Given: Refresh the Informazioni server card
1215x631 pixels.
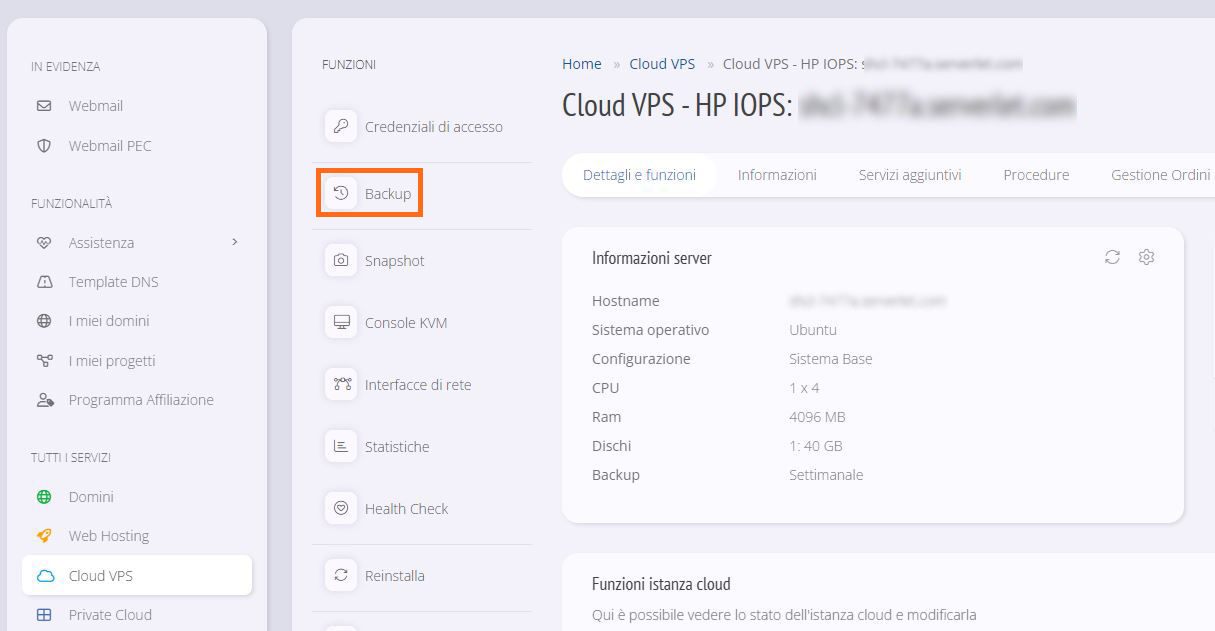Looking at the screenshot, I should tap(1112, 257).
